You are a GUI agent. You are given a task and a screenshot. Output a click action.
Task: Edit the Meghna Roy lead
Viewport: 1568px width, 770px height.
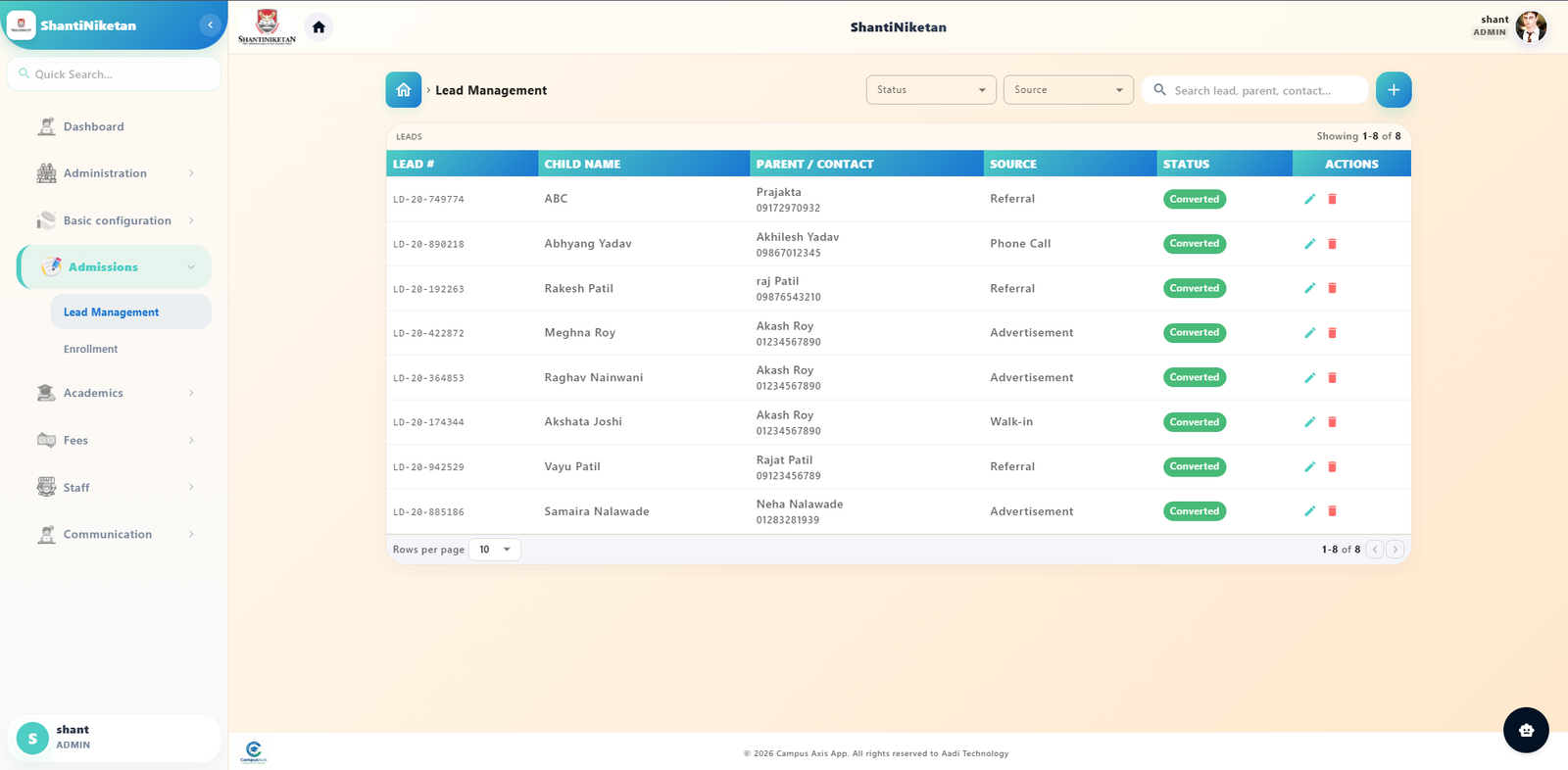click(1309, 333)
